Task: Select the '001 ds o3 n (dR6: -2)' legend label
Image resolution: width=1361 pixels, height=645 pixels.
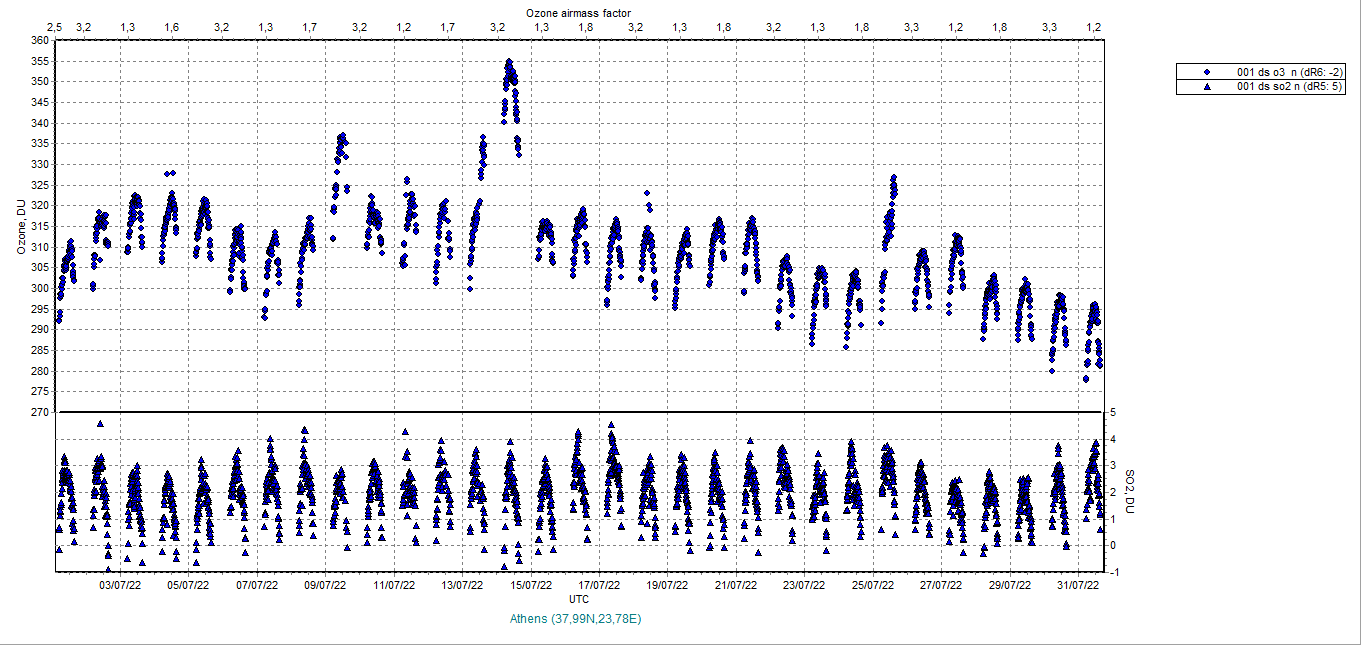Action: (1291, 72)
